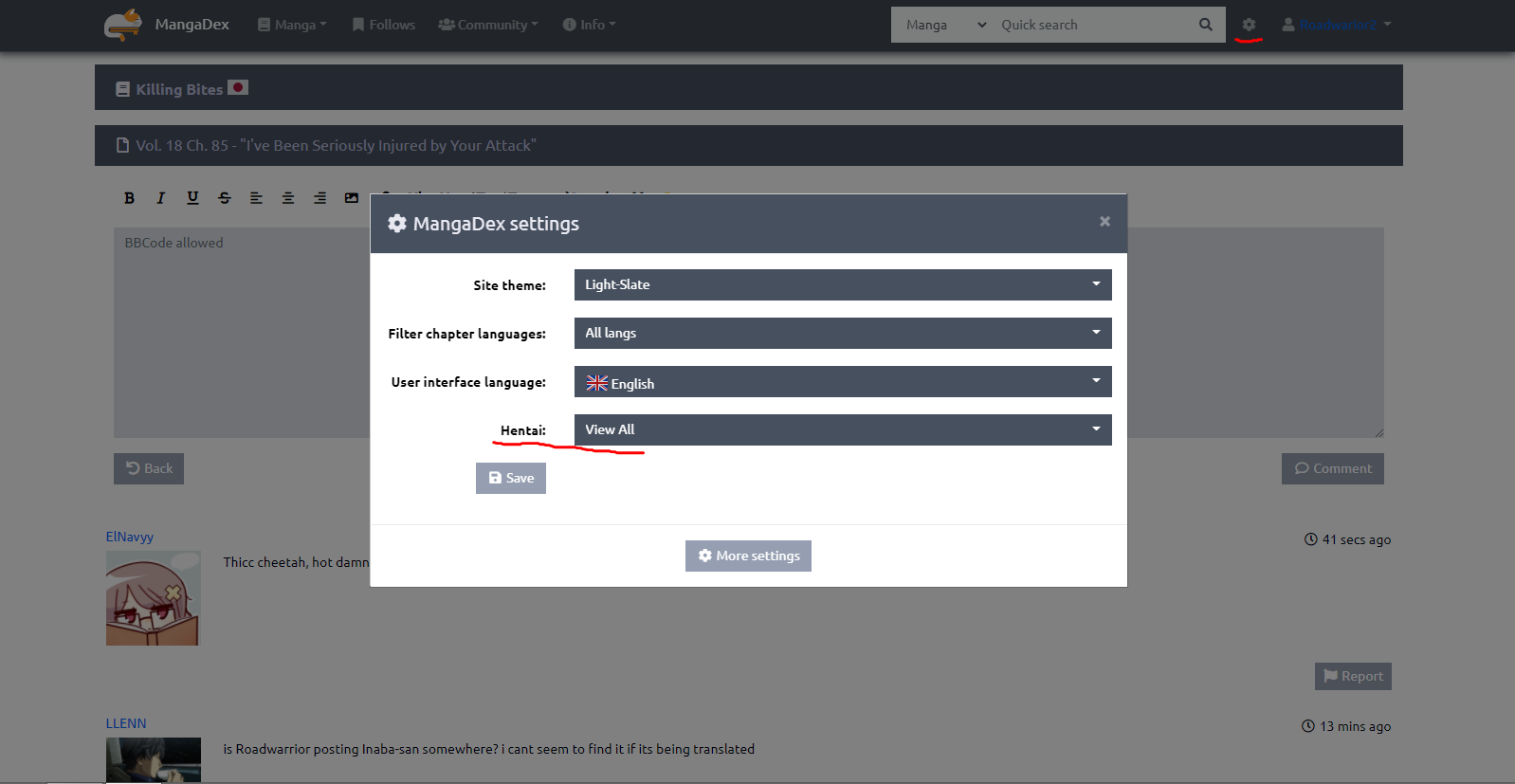
Task: Go to Follows page
Action: coord(383,25)
